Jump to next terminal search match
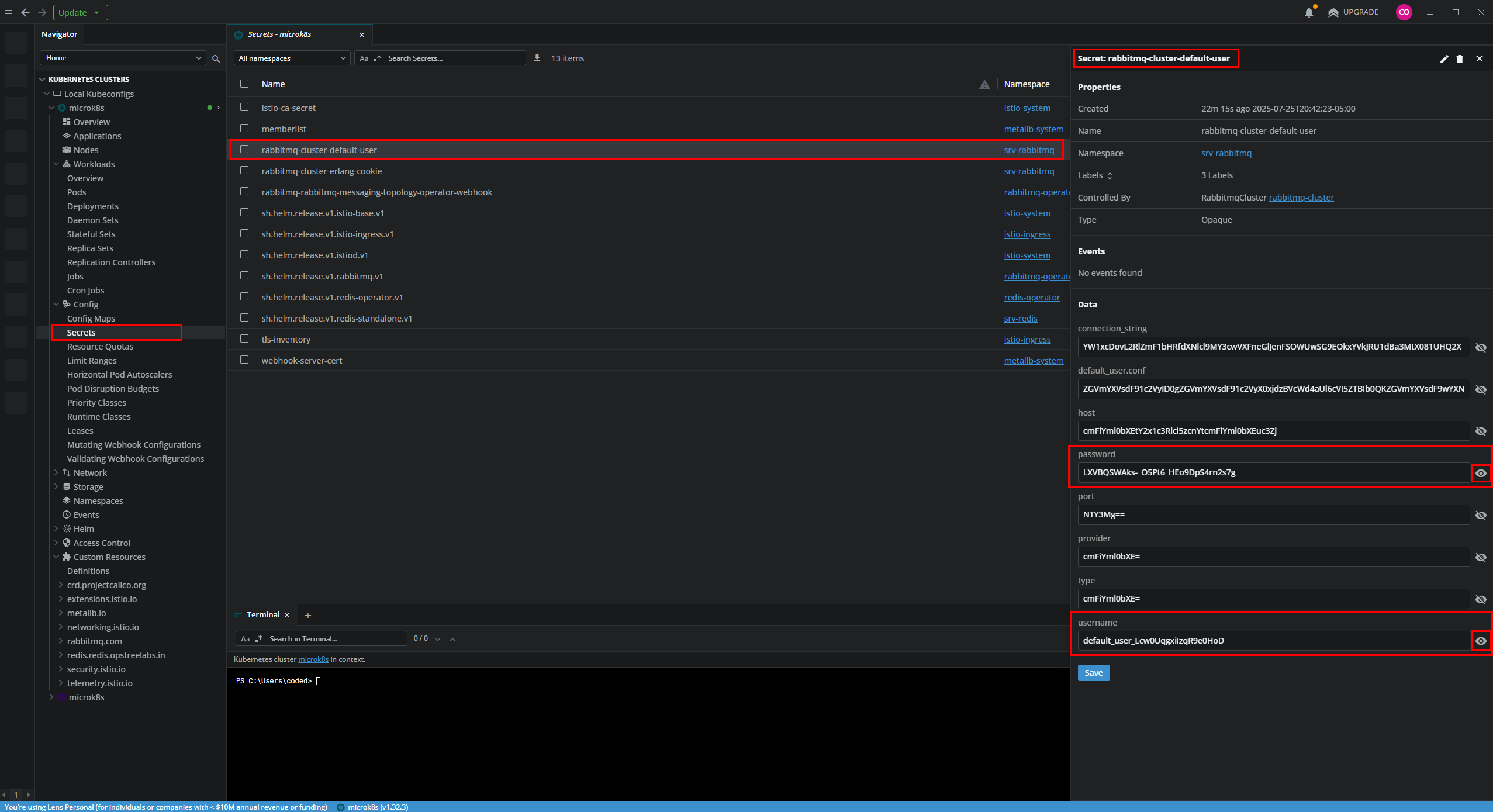This screenshot has height=812, width=1493. coord(437,639)
